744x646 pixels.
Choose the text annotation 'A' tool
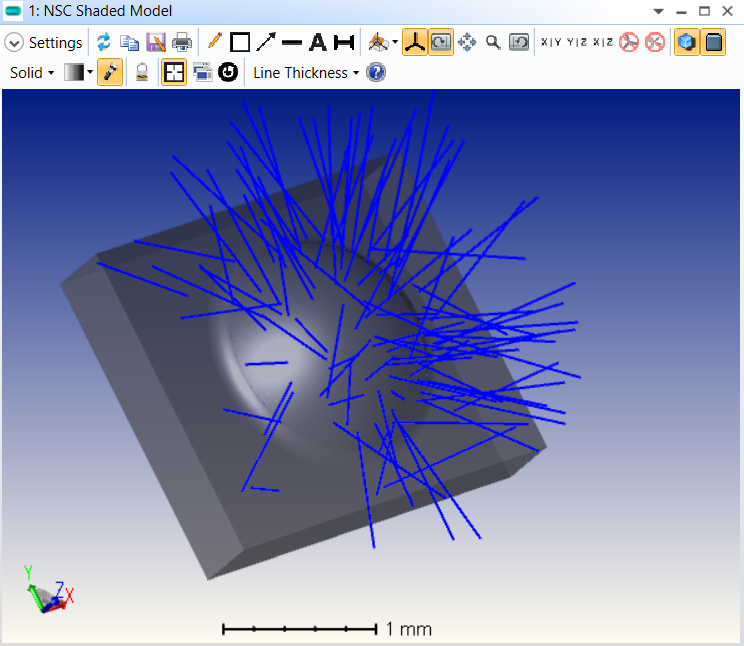(318, 42)
